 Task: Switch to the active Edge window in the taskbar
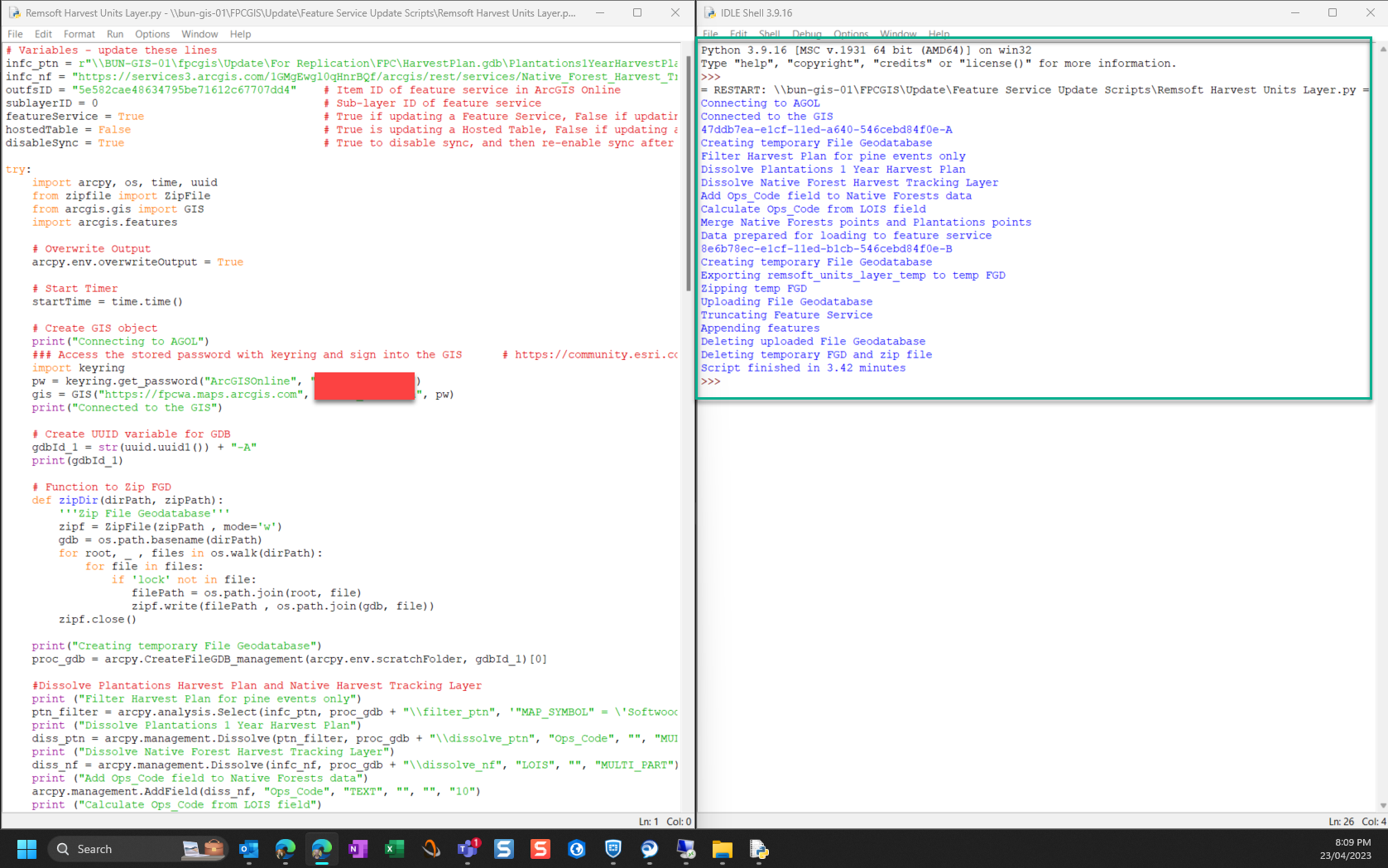pos(322,849)
